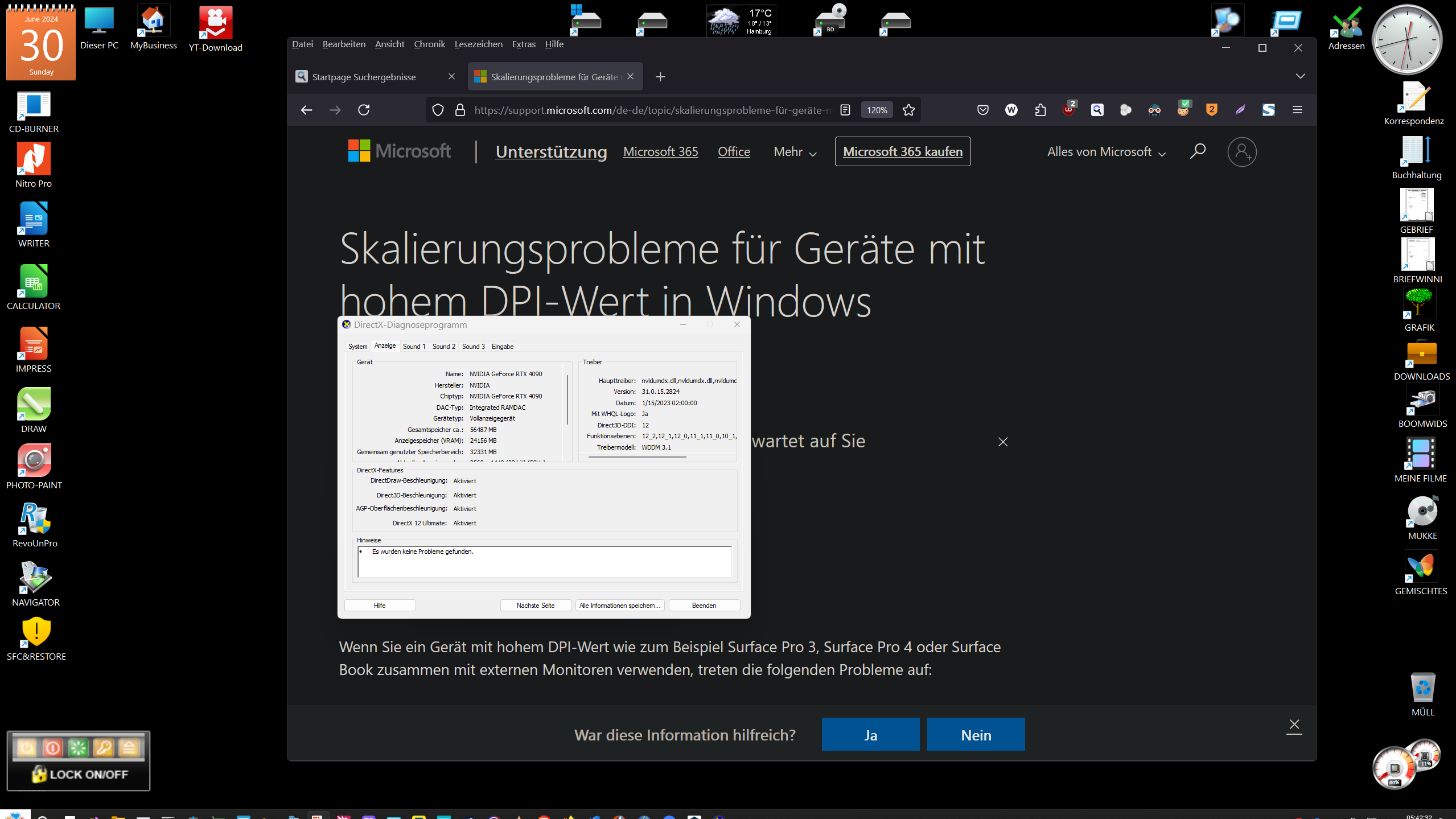Click the magnifier search extension icon
The width and height of the screenshot is (1456, 819).
point(1097,110)
